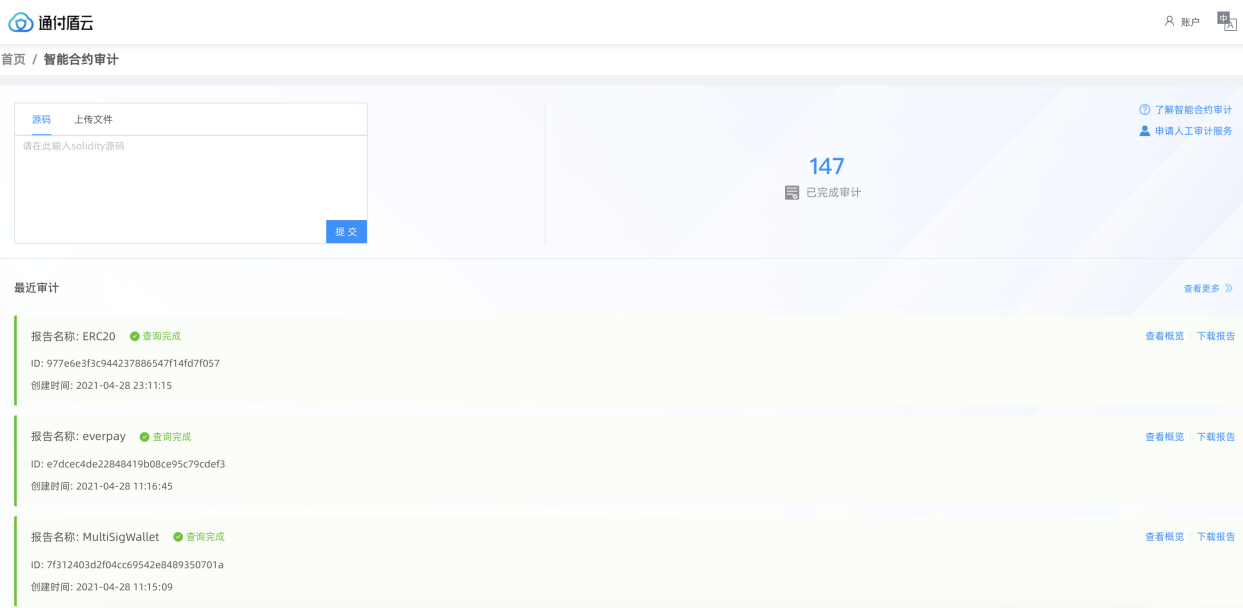Click 查看概览 for the MultiSigWallet report
The image size is (1243, 608).
(1164, 538)
